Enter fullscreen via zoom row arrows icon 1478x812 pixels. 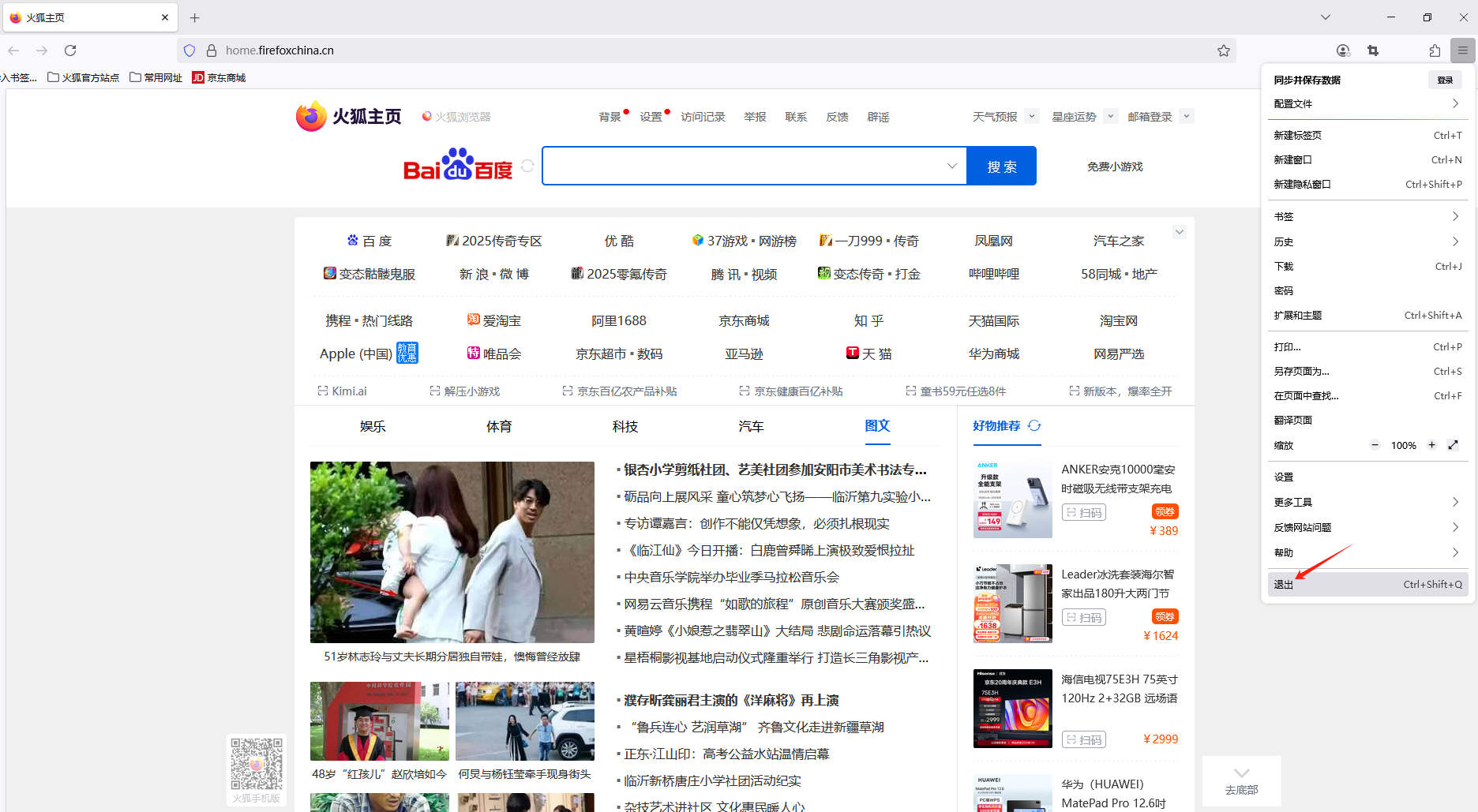[1453, 445]
